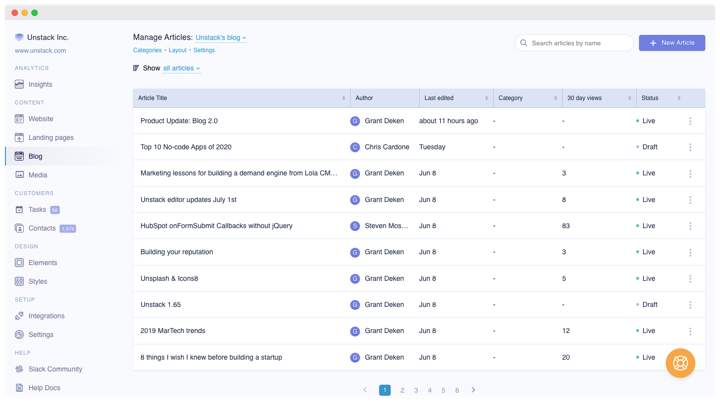Click the orange help lifebuoy button
The height and width of the screenshot is (402, 720).
pos(680,363)
